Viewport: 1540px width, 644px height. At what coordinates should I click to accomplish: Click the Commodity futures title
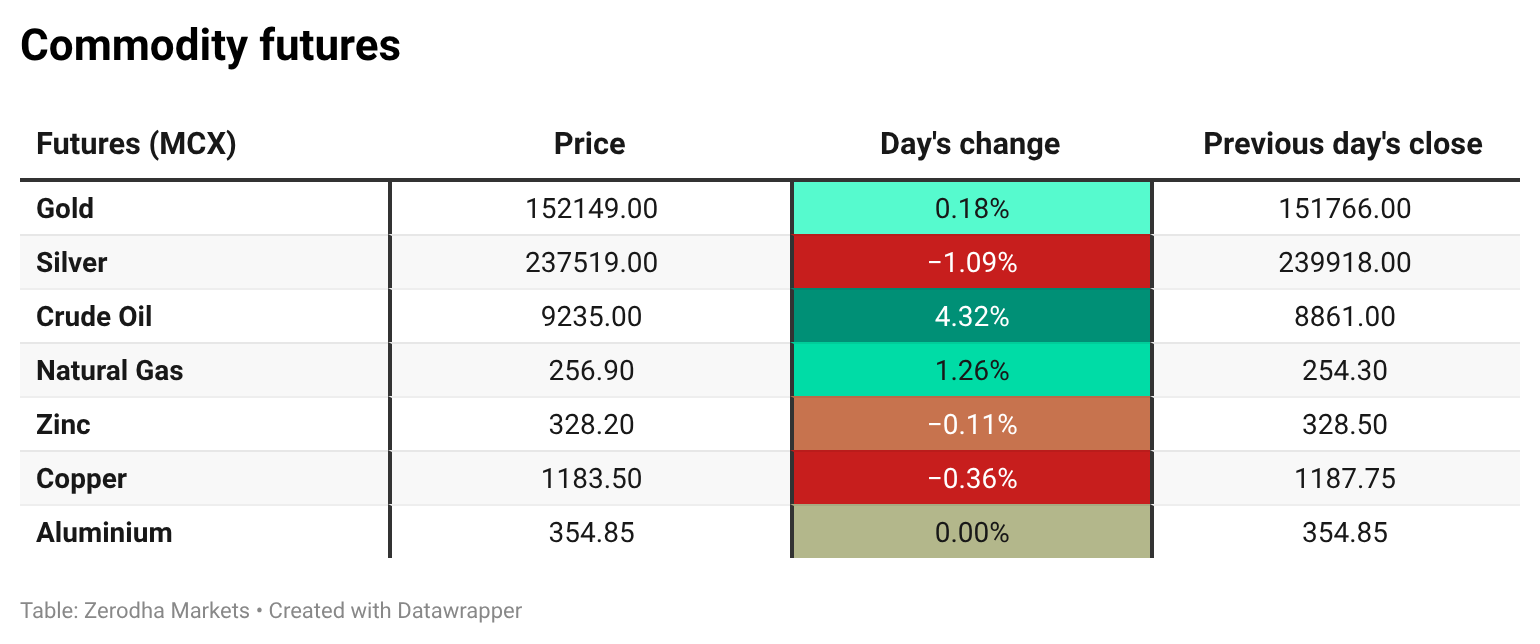click(x=210, y=46)
